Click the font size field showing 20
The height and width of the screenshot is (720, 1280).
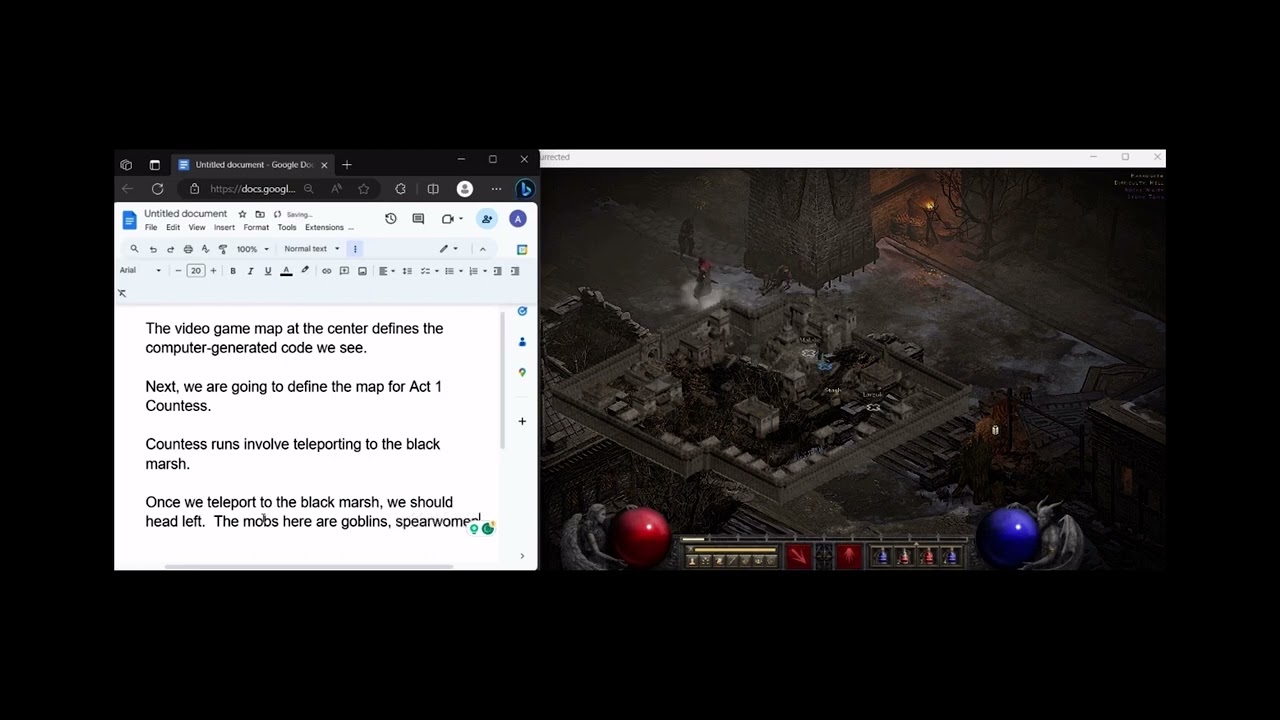point(196,271)
